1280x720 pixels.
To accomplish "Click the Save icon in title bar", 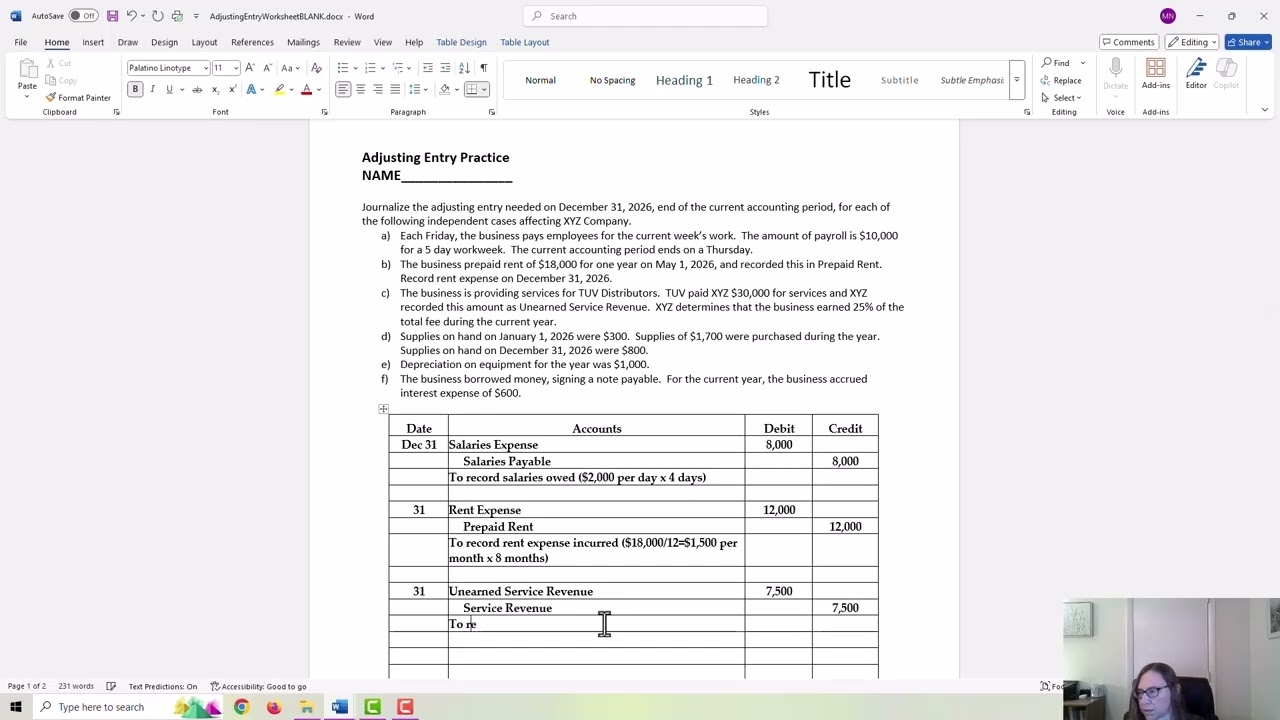I will [112, 16].
